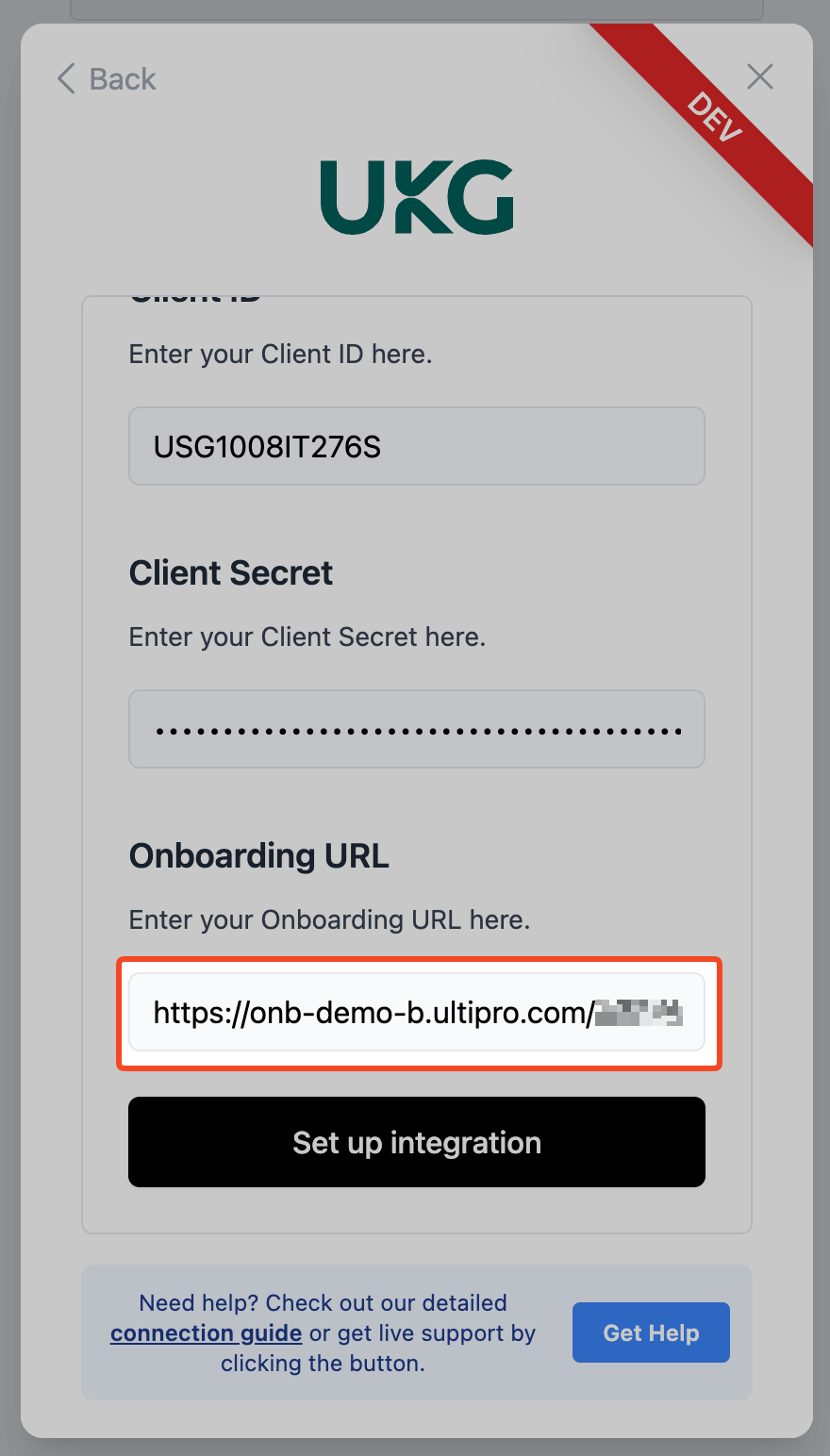Click the blue Get Help button

pyautogui.click(x=651, y=1332)
